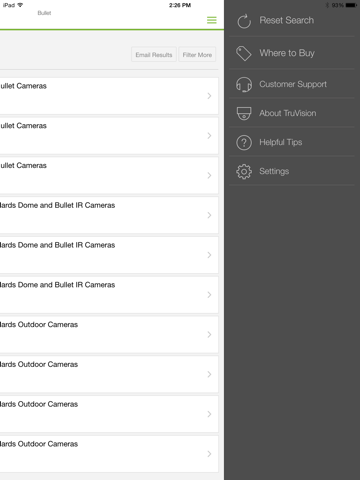Open the first Bullet Cameras result chevron

click(x=209, y=96)
